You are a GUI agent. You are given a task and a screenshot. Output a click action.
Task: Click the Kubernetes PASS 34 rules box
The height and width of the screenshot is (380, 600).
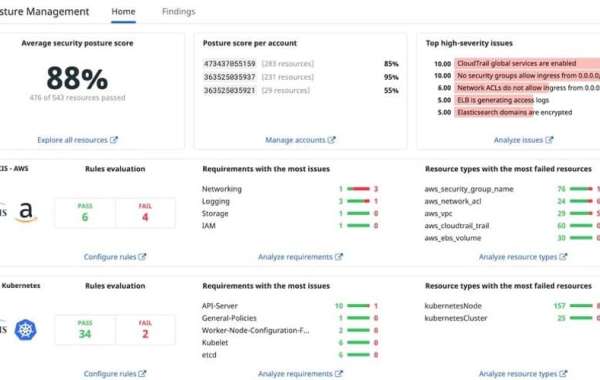(85, 330)
